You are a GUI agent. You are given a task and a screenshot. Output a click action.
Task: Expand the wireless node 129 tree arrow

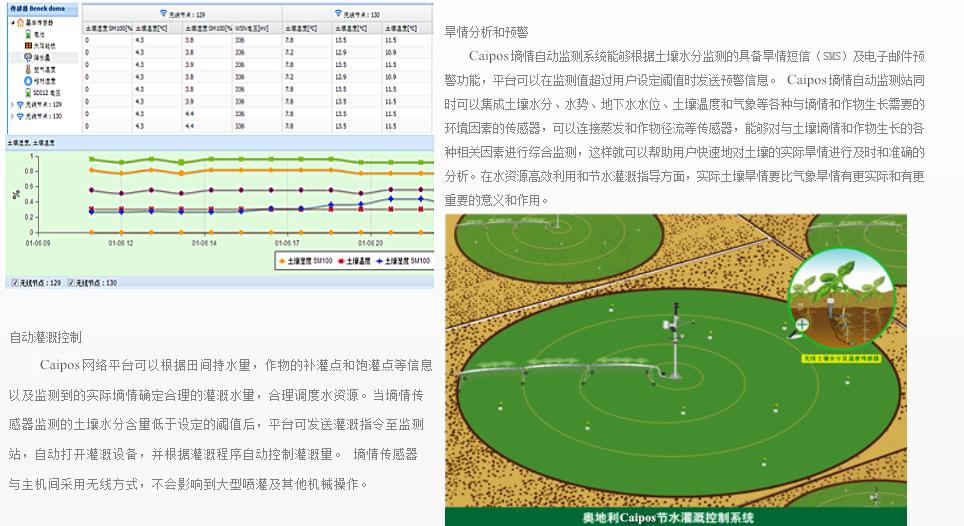tap(13, 104)
